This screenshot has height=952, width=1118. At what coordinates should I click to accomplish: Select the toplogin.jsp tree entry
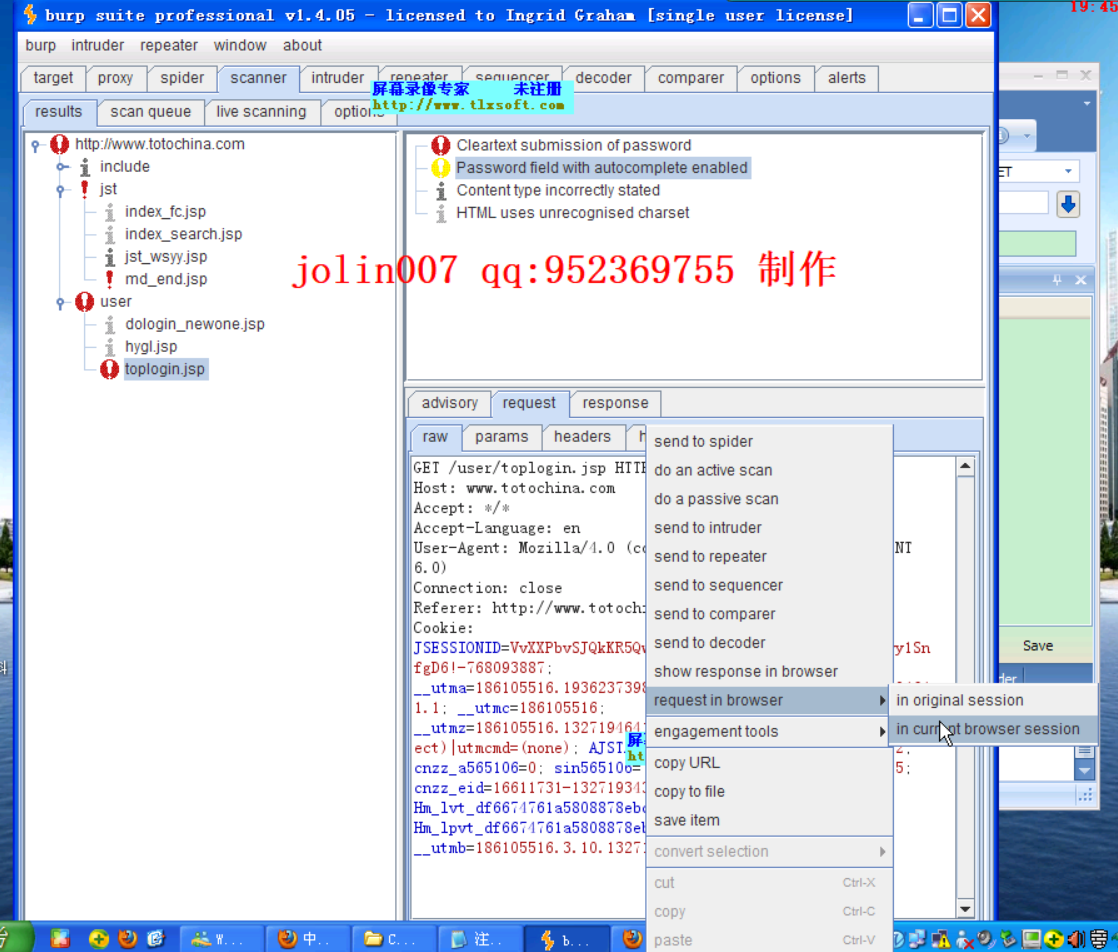[x=165, y=369]
